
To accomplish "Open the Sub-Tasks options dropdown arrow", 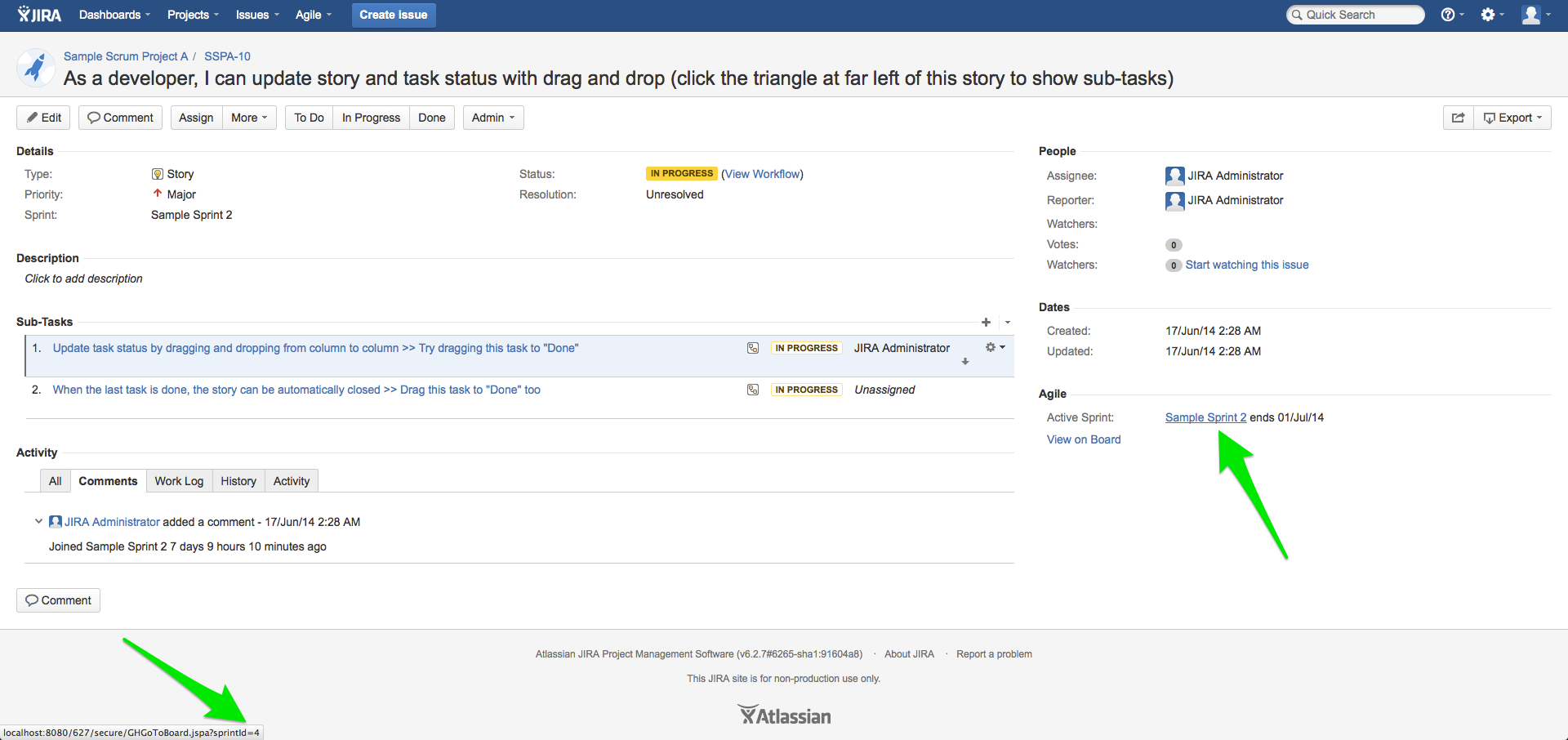I will coord(1008,323).
